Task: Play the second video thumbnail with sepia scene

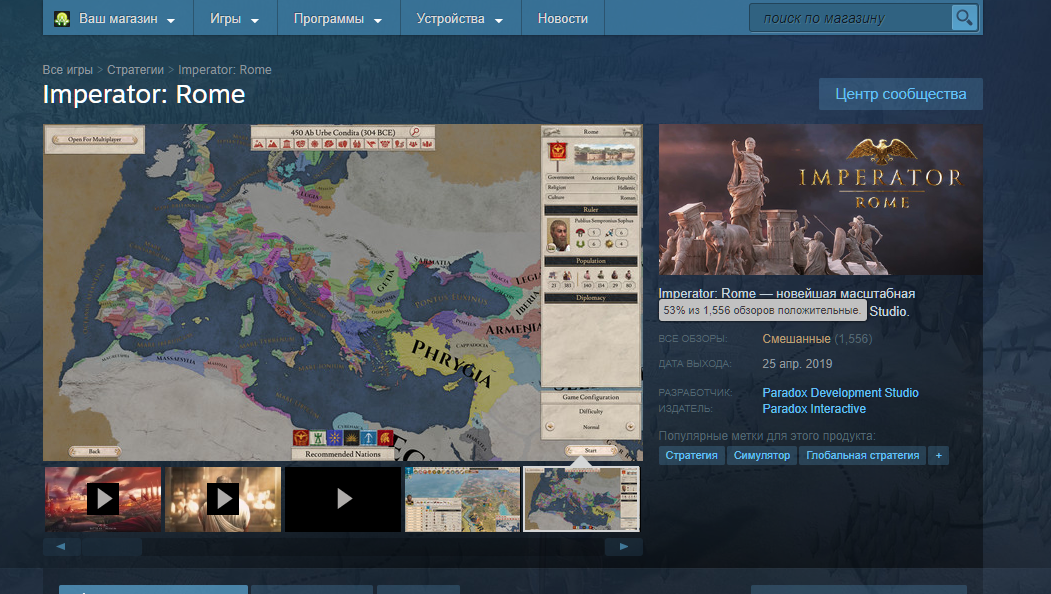Action: click(223, 499)
